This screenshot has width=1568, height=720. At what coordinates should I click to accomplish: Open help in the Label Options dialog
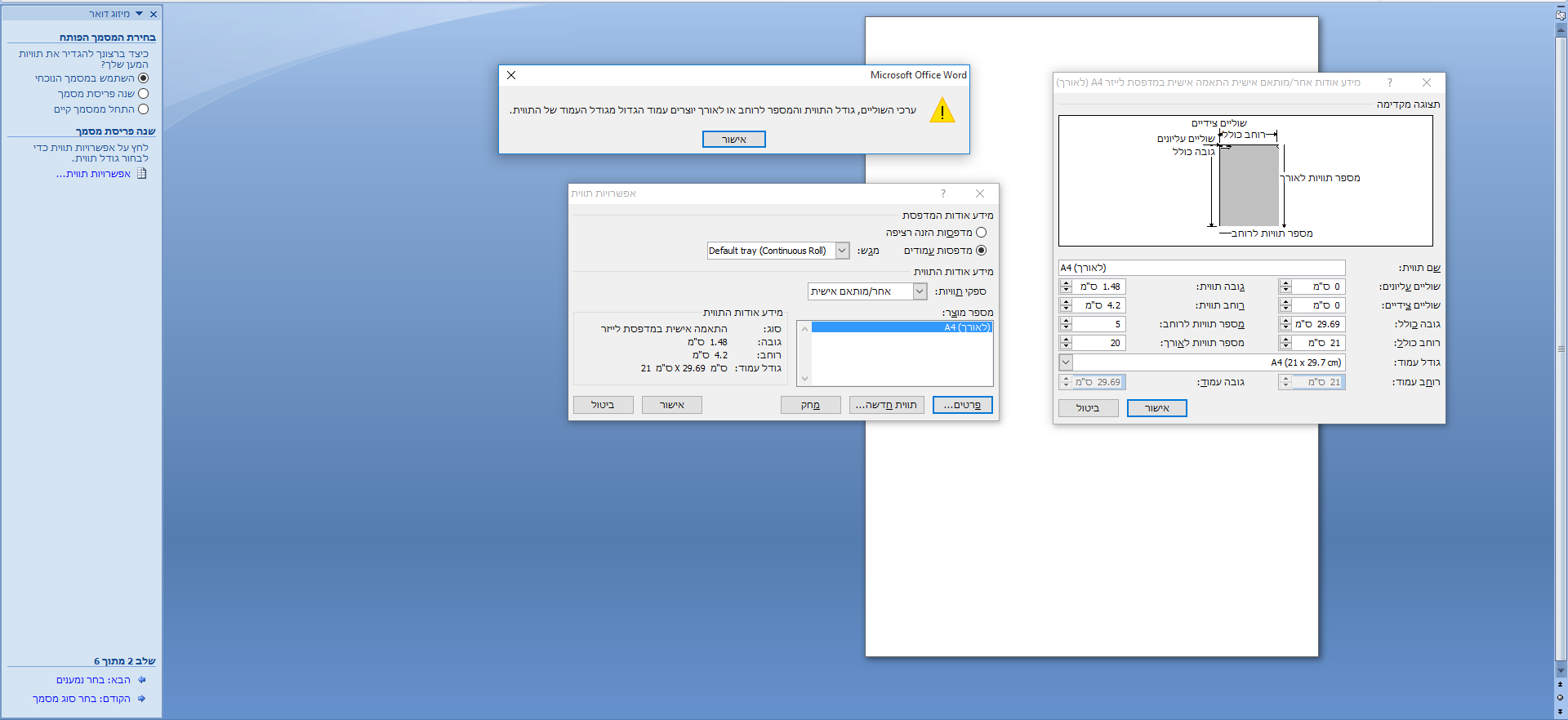(x=943, y=193)
